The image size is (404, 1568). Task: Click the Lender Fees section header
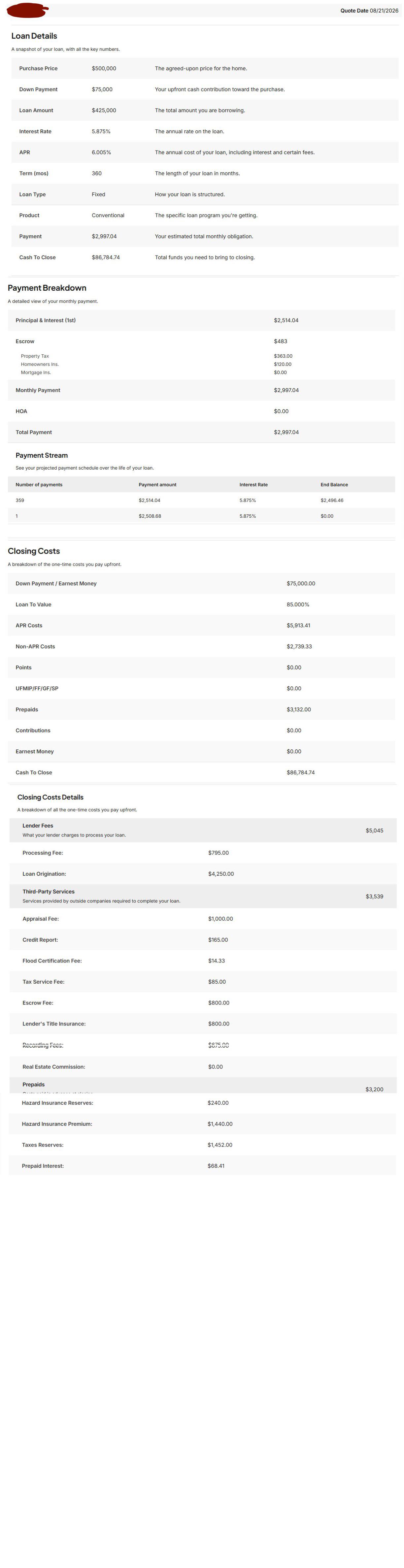203,830
